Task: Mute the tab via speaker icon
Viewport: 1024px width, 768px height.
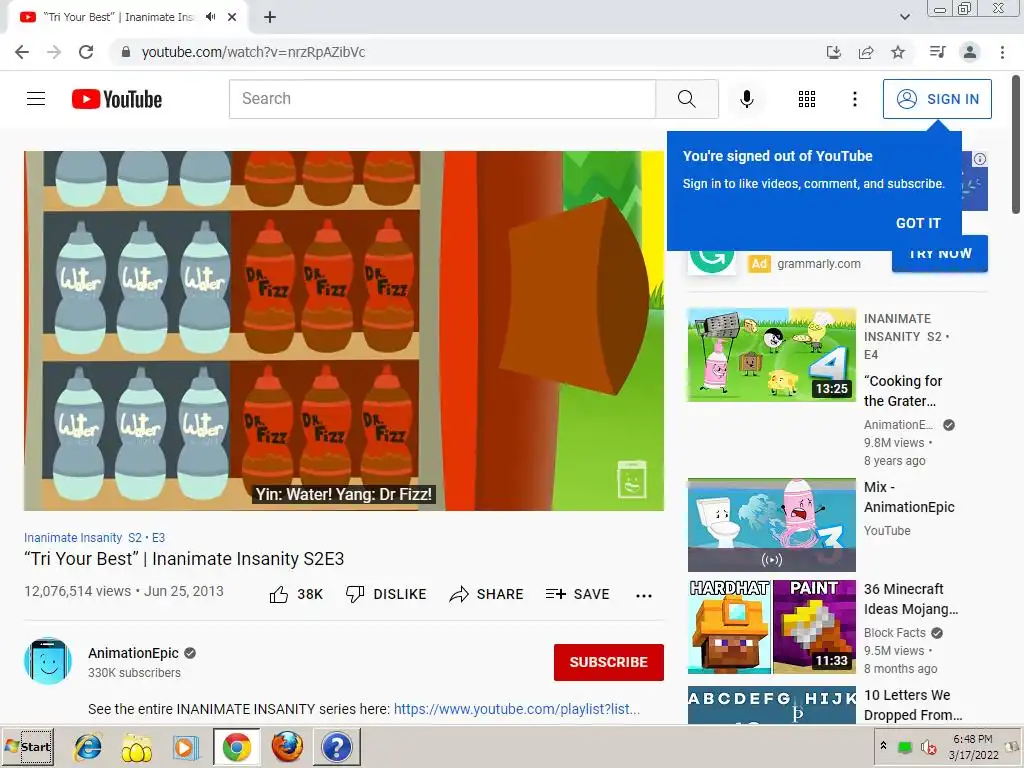Action: point(210,17)
